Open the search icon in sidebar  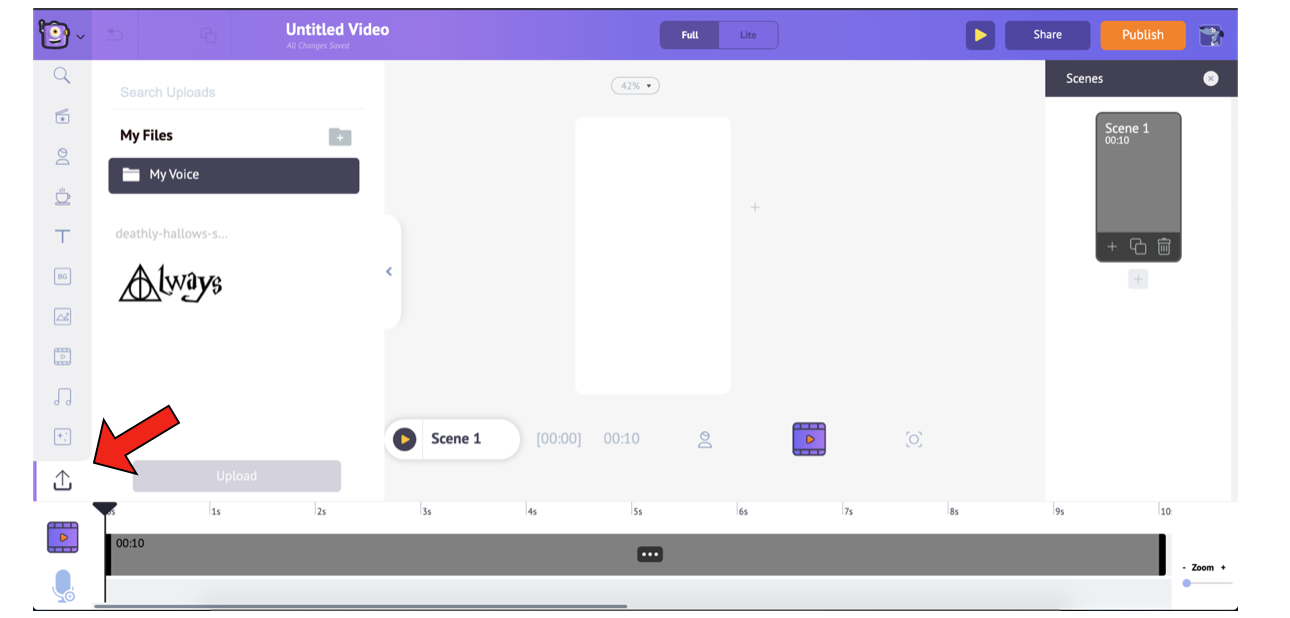click(x=62, y=76)
